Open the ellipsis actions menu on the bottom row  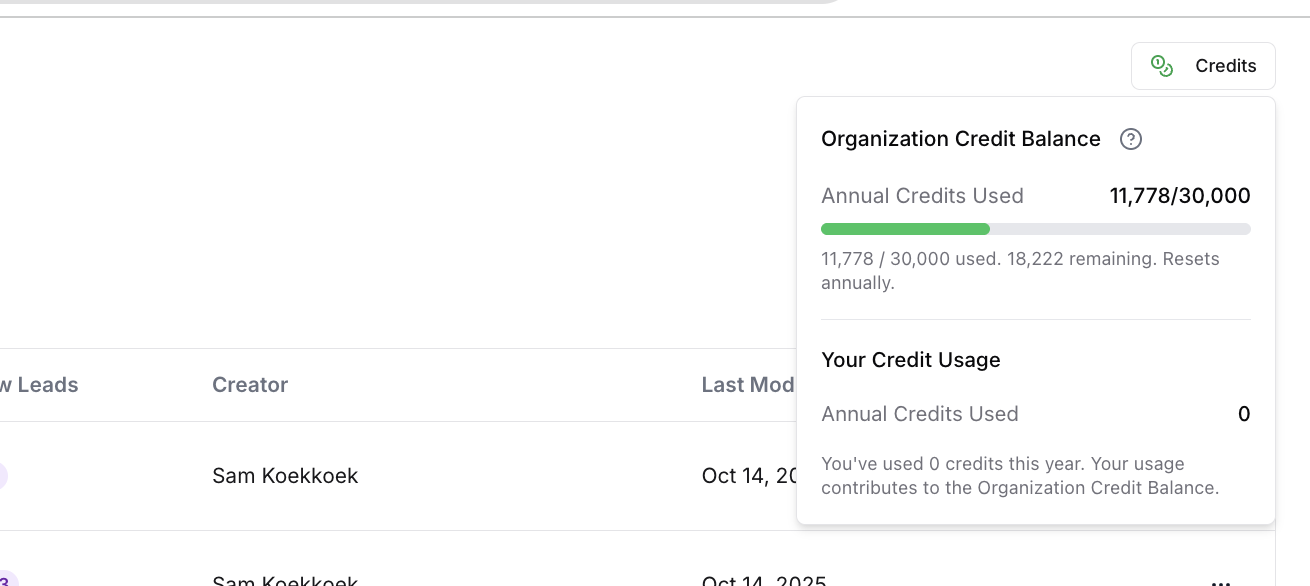click(x=1220, y=583)
